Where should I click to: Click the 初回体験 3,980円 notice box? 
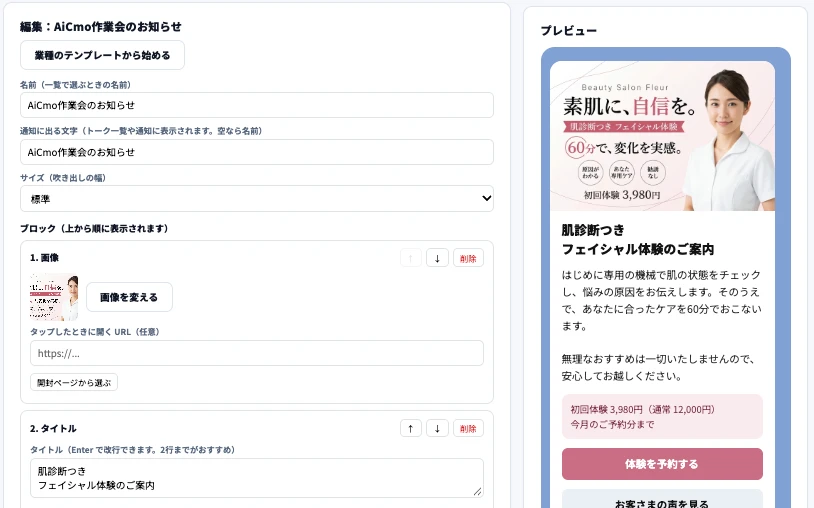(662, 417)
